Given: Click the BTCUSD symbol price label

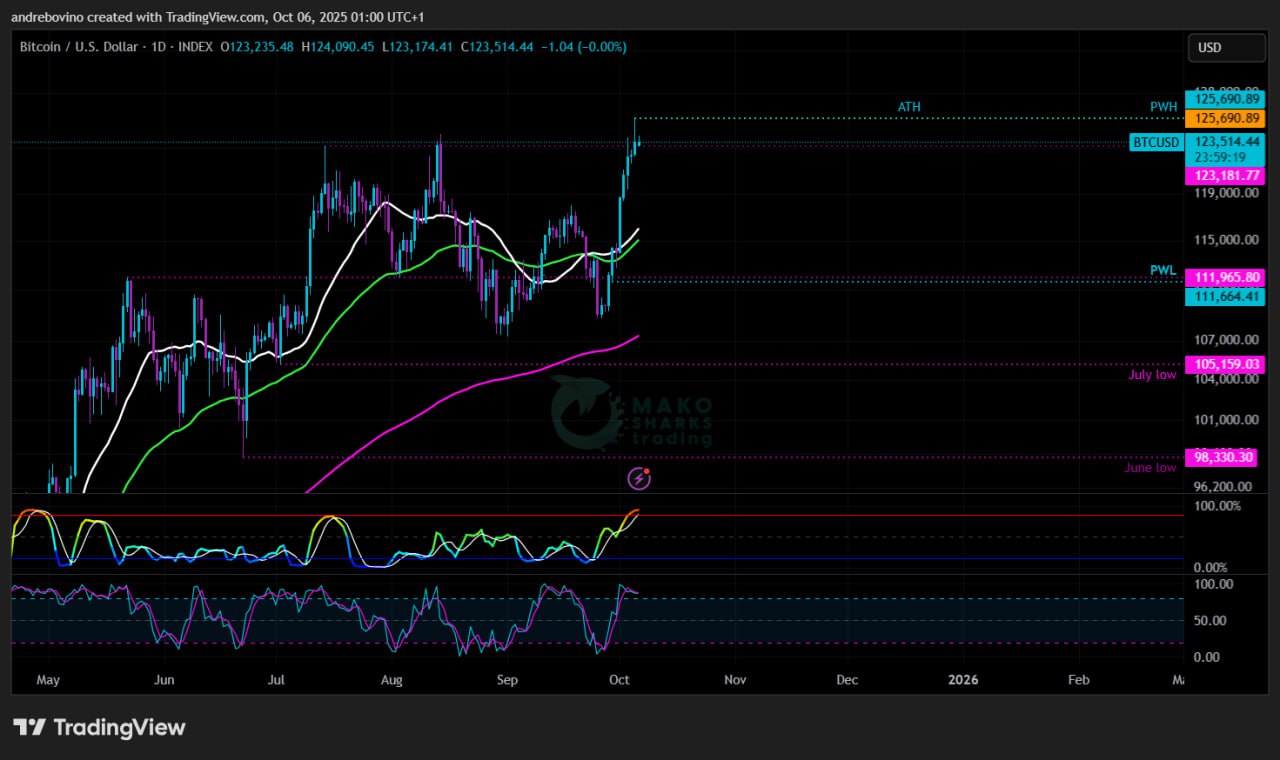Looking at the screenshot, I should click(x=1155, y=143).
